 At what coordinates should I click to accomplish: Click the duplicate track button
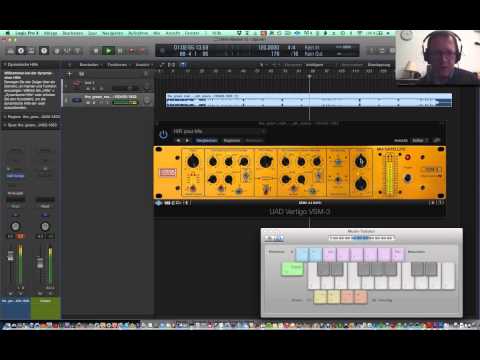tap(81, 74)
